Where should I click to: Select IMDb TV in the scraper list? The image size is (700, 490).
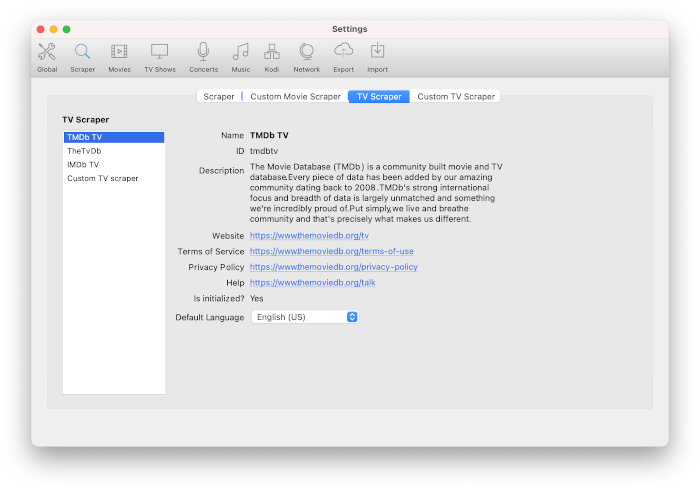click(x=114, y=165)
